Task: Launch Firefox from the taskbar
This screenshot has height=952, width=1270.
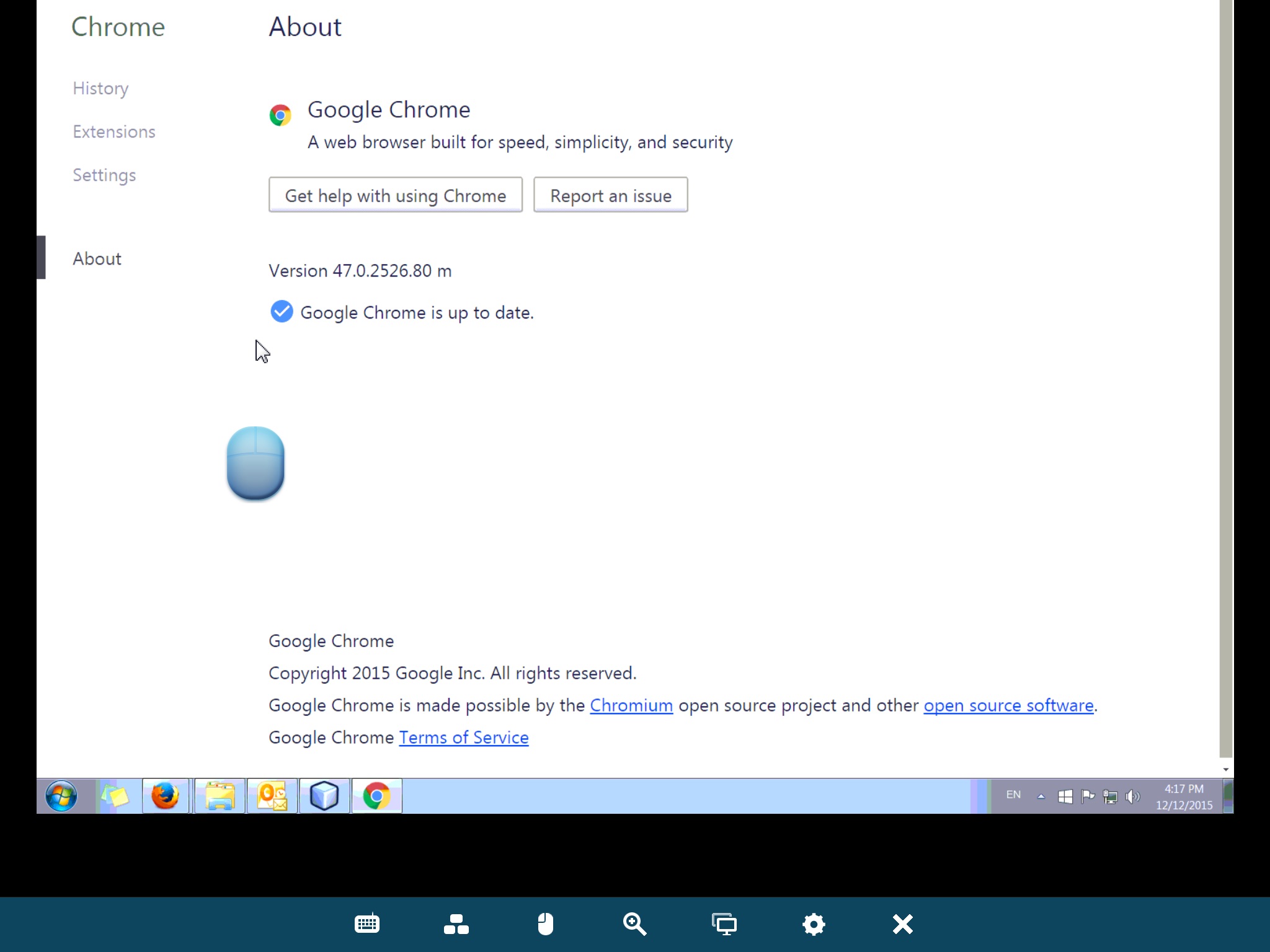Action: (x=165, y=796)
